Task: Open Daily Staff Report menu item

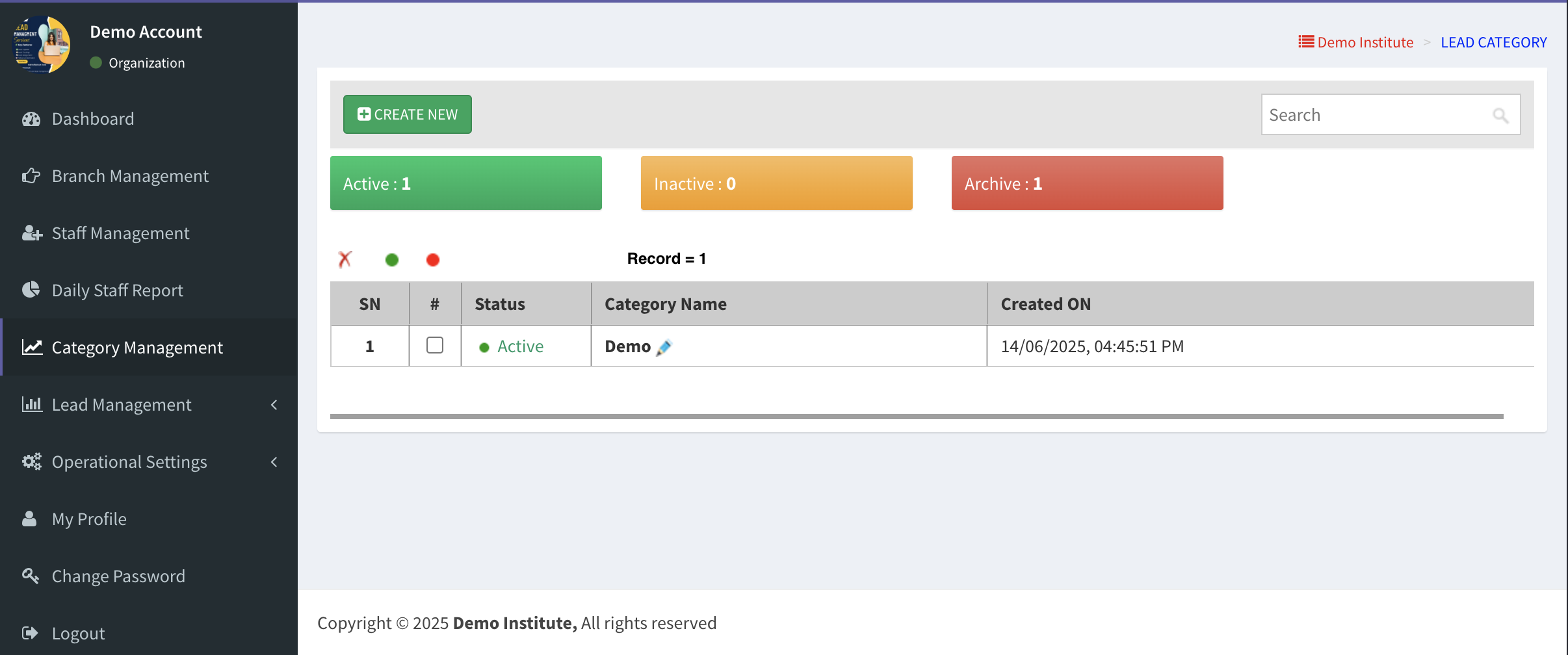Action: click(117, 290)
